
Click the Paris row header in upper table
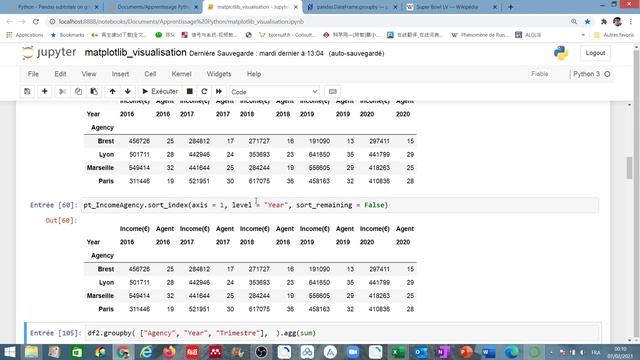[106, 181]
